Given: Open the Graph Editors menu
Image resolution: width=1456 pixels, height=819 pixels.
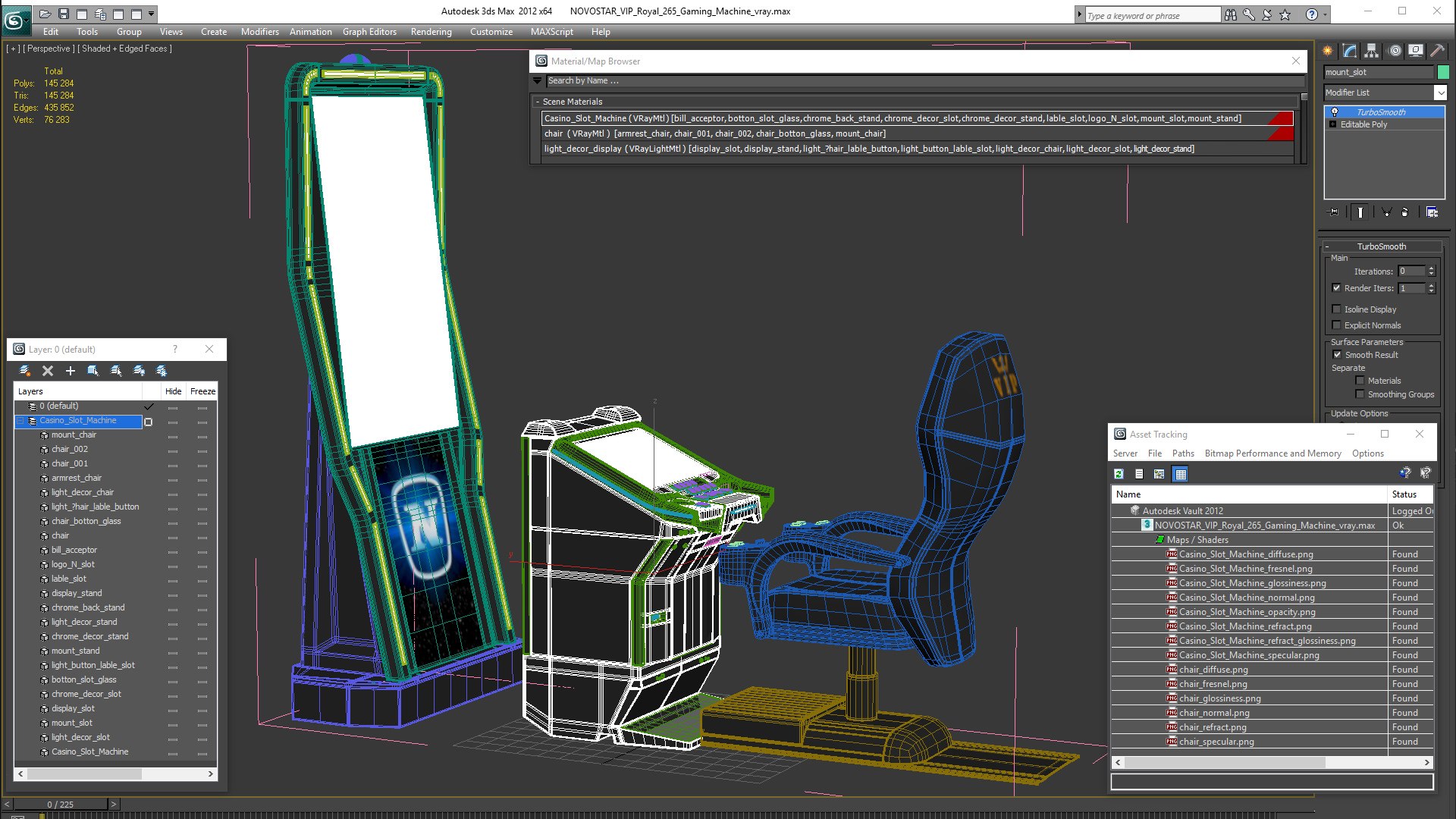Looking at the screenshot, I should click(x=369, y=32).
